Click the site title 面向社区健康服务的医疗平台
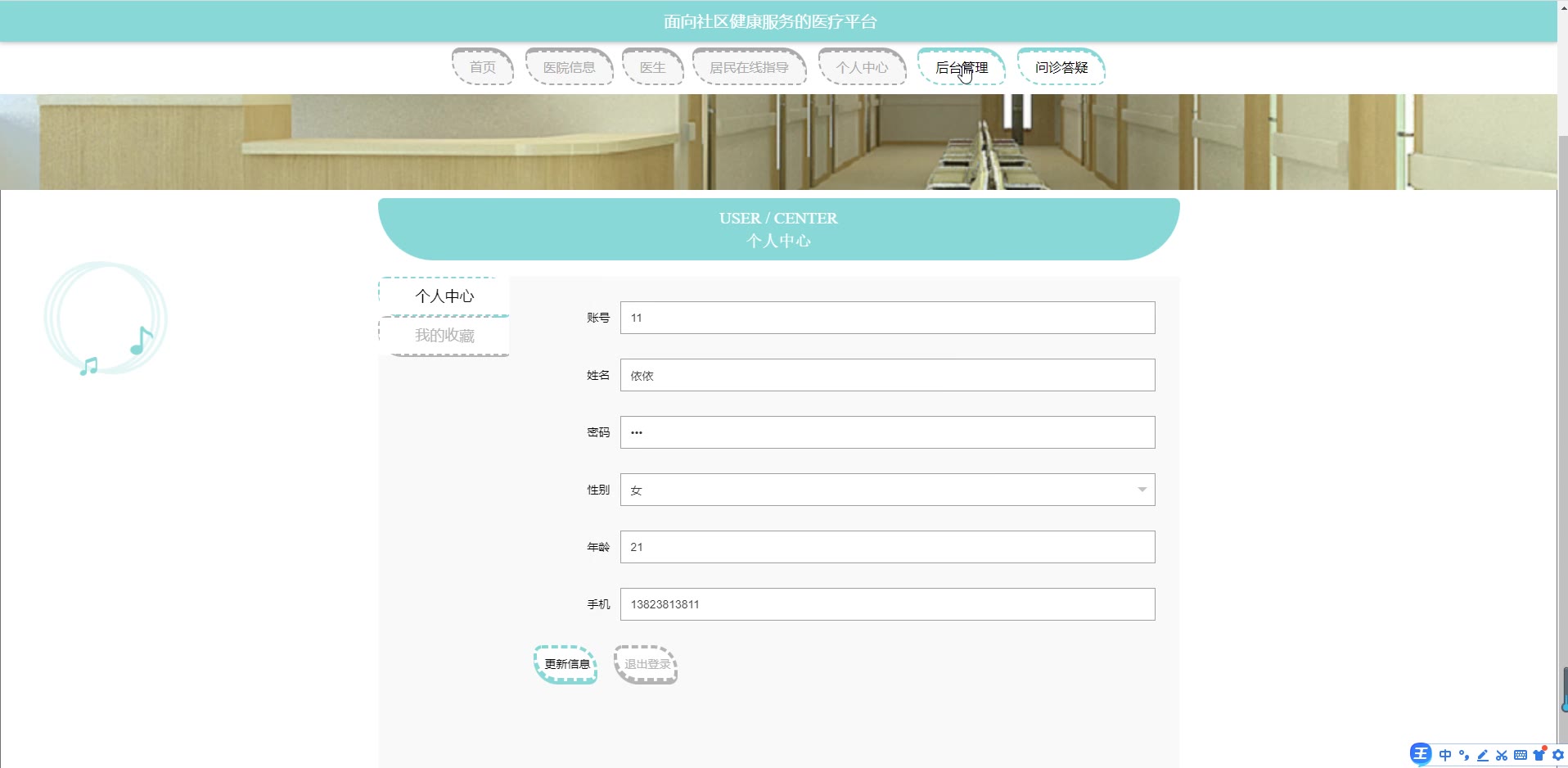The image size is (1568, 768). click(770, 21)
